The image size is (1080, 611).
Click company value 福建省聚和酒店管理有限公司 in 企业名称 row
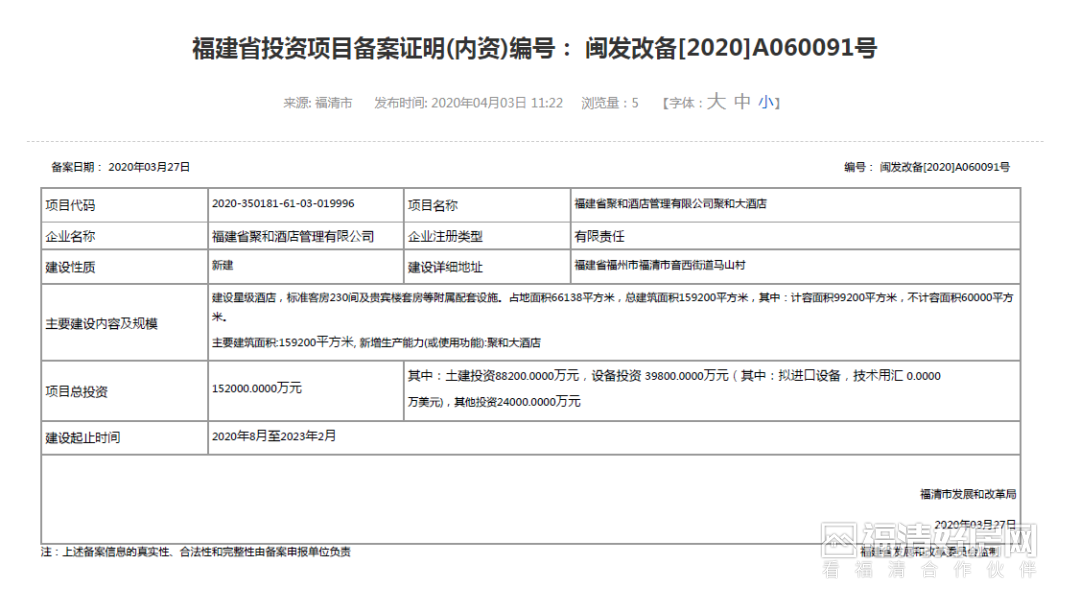coord(293,236)
